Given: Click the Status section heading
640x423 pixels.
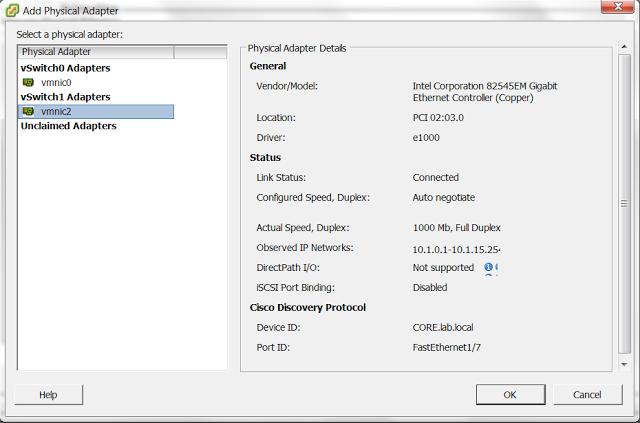Looking at the screenshot, I should (265, 158).
